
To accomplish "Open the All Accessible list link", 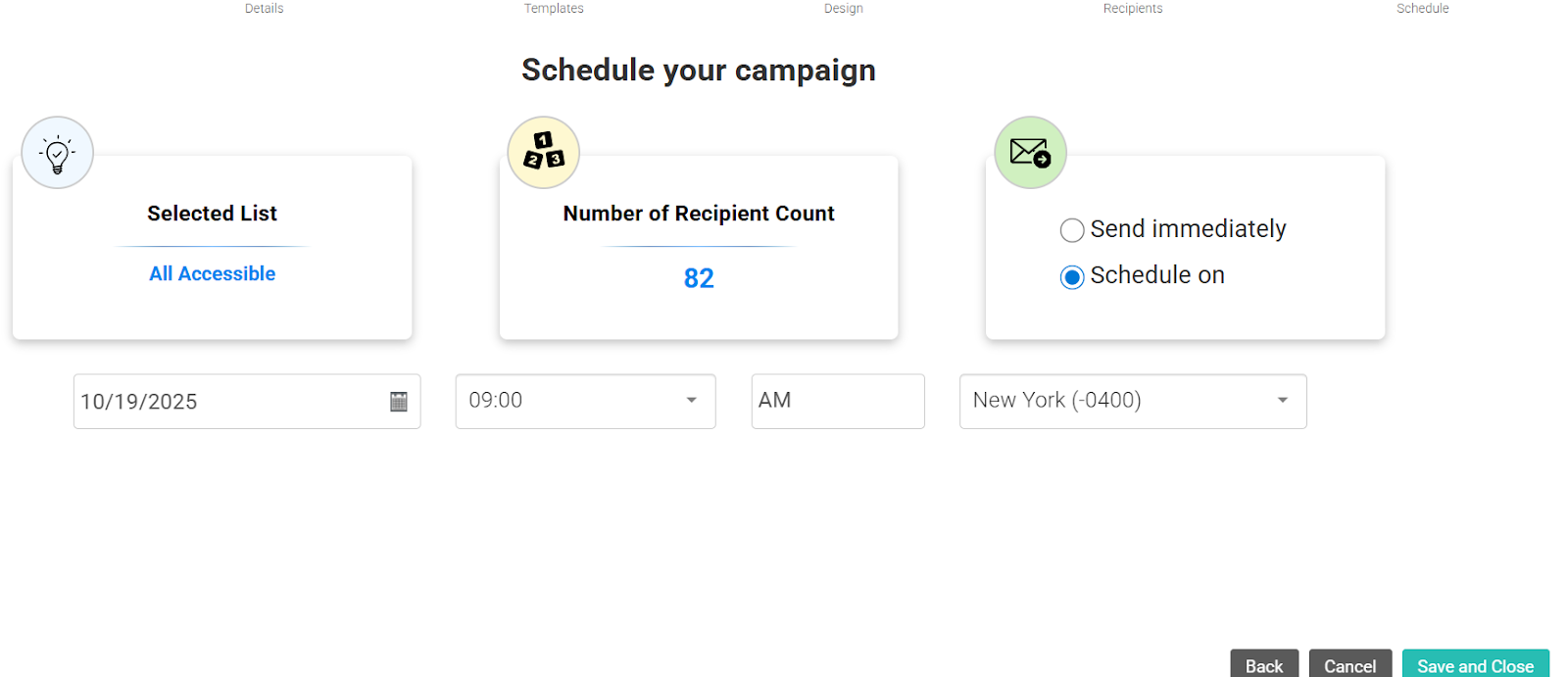I will click(x=212, y=274).
